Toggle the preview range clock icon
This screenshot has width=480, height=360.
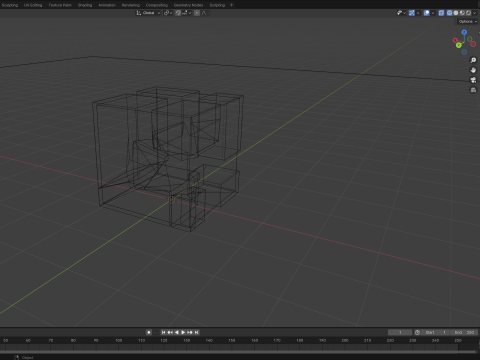417,332
